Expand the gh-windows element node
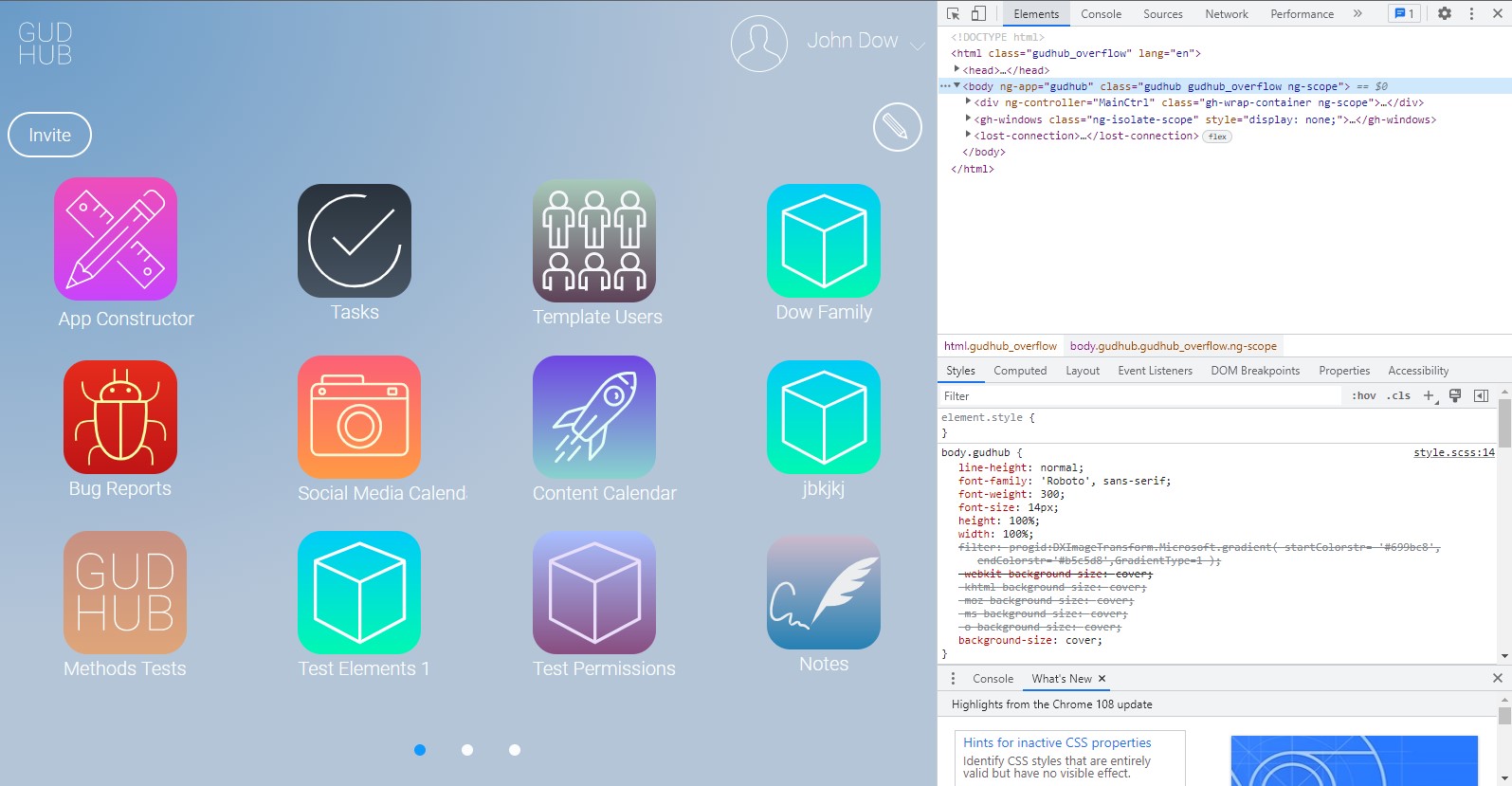The width and height of the screenshot is (1512, 786). pos(968,119)
